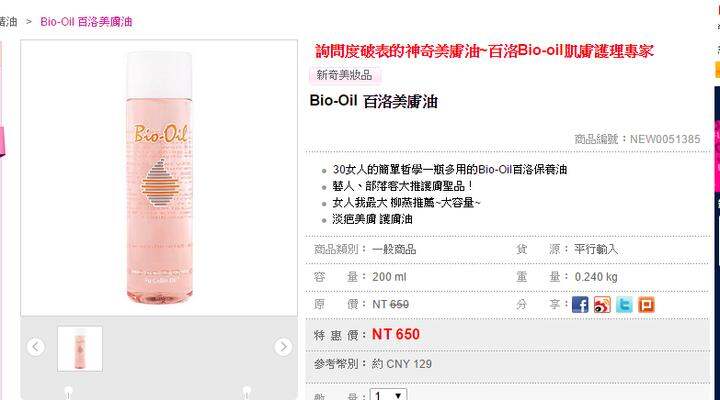Click the red promotional headline text
720x400 pixels.
pyautogui.click(x=484, y=51)
